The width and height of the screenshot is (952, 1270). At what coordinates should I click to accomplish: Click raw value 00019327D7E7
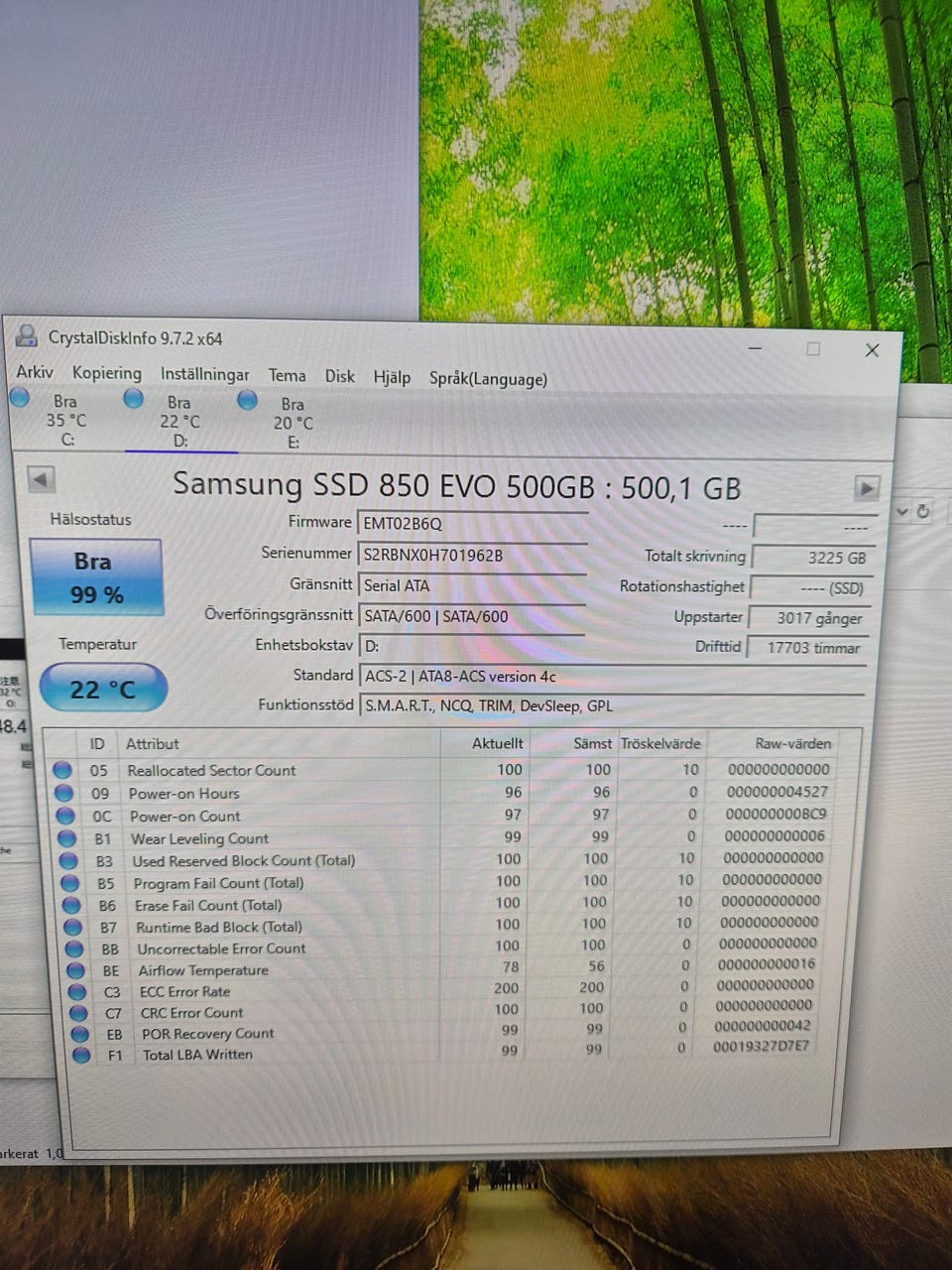tap(762, 1046)
